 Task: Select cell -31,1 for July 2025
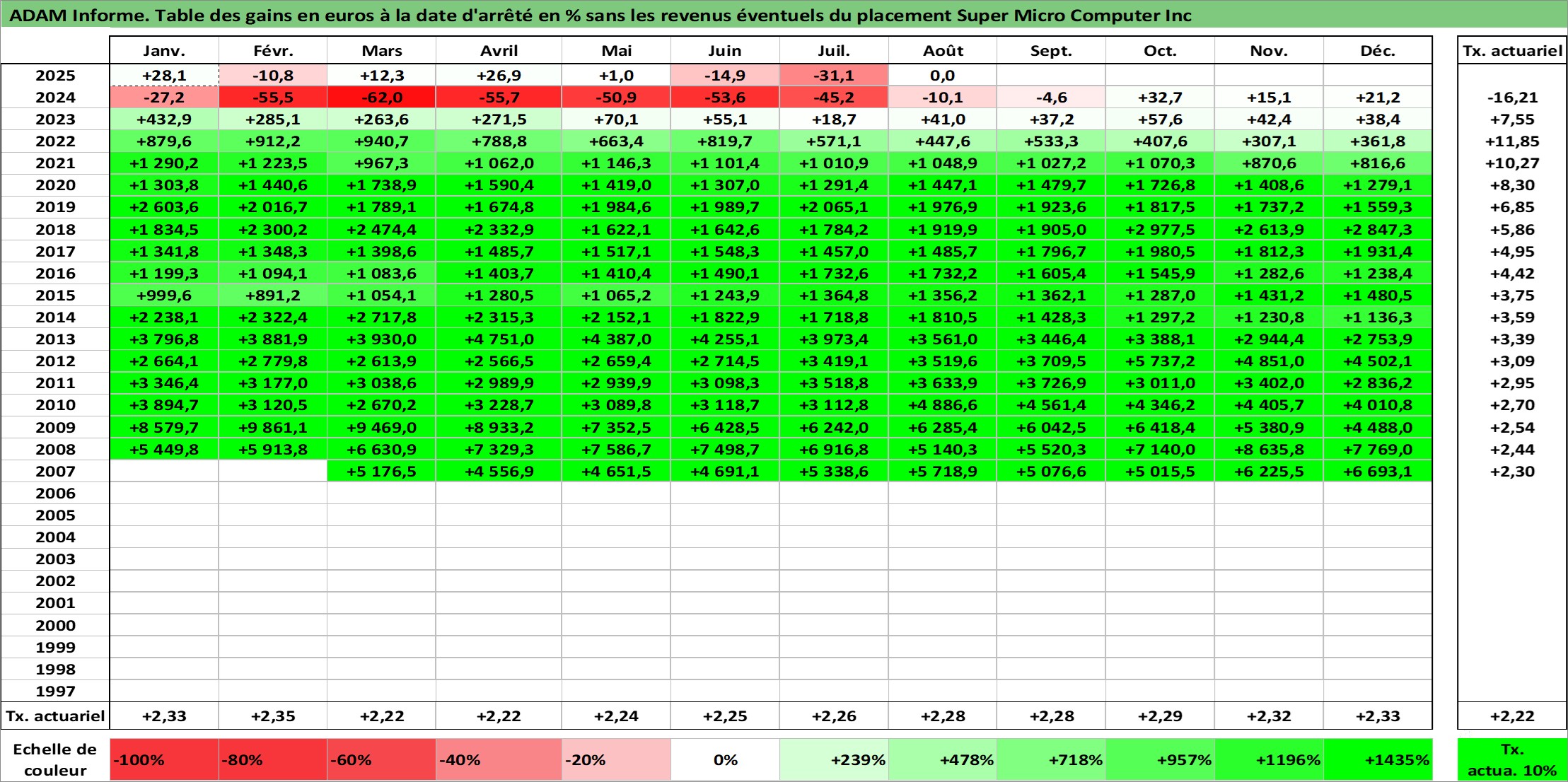click(834, 76)
